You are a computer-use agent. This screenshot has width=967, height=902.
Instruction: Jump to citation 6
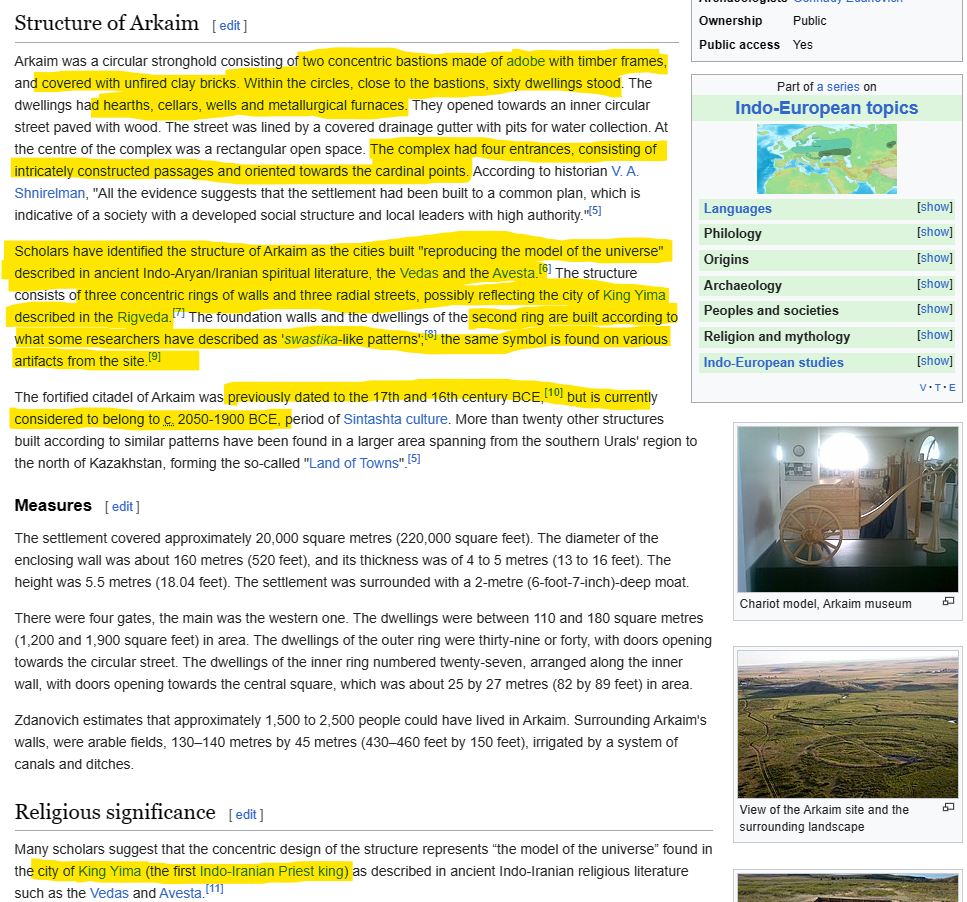[545, 269]
